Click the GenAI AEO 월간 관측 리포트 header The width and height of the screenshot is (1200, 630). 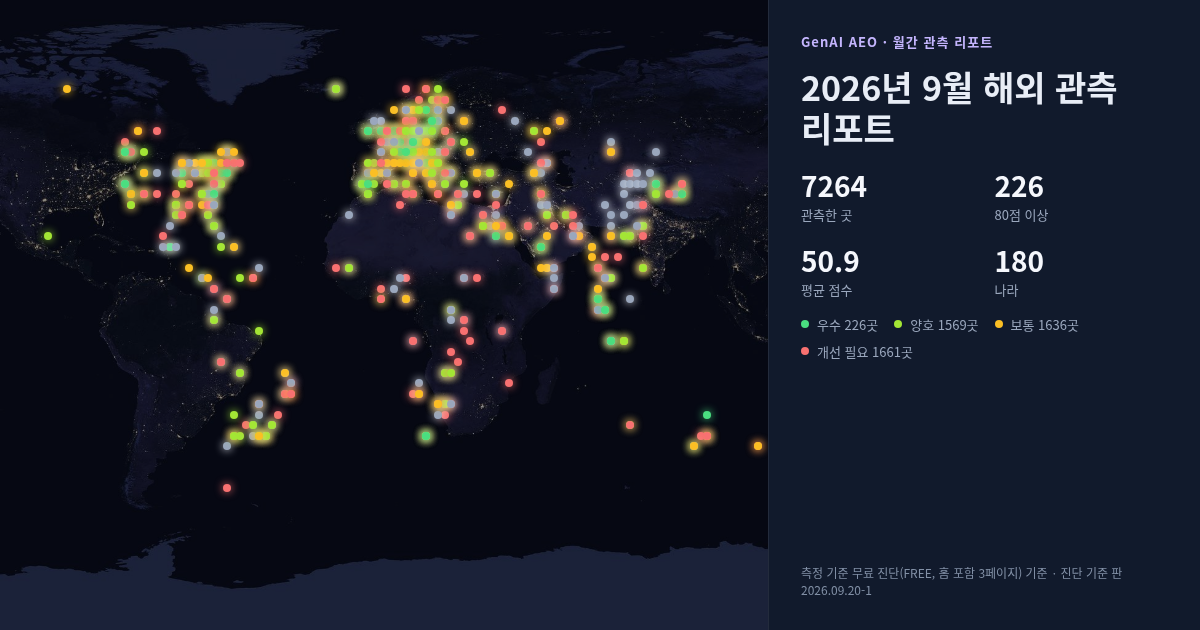point(897,42)
